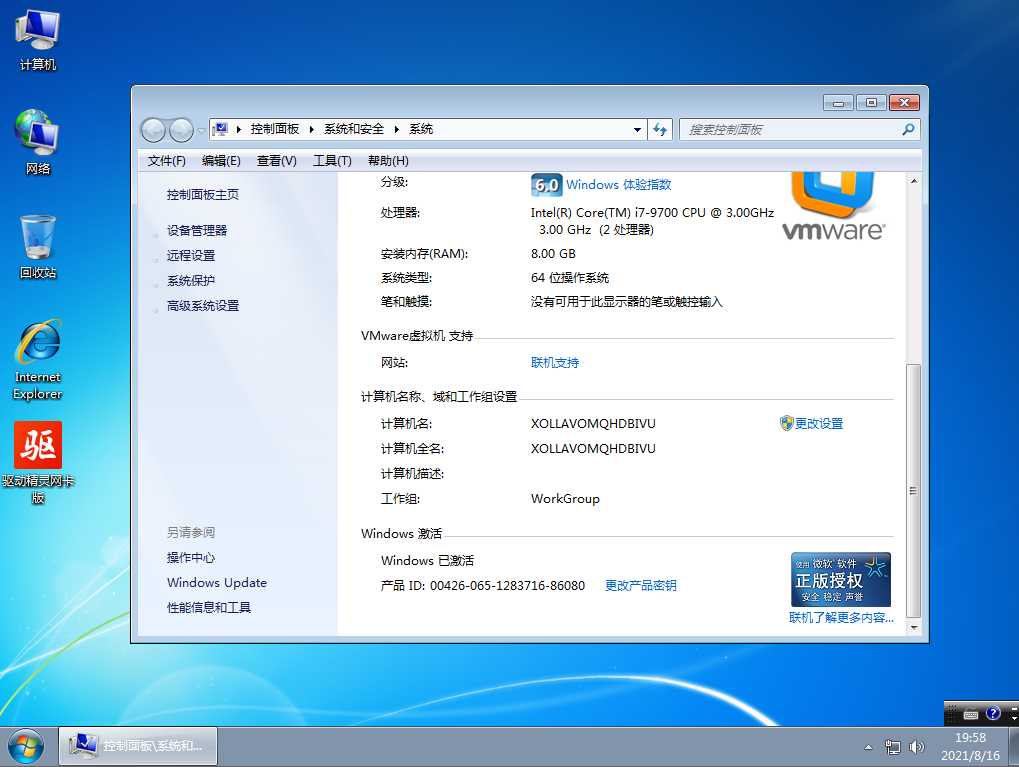Click 更改设置 link

click(819, 423)
